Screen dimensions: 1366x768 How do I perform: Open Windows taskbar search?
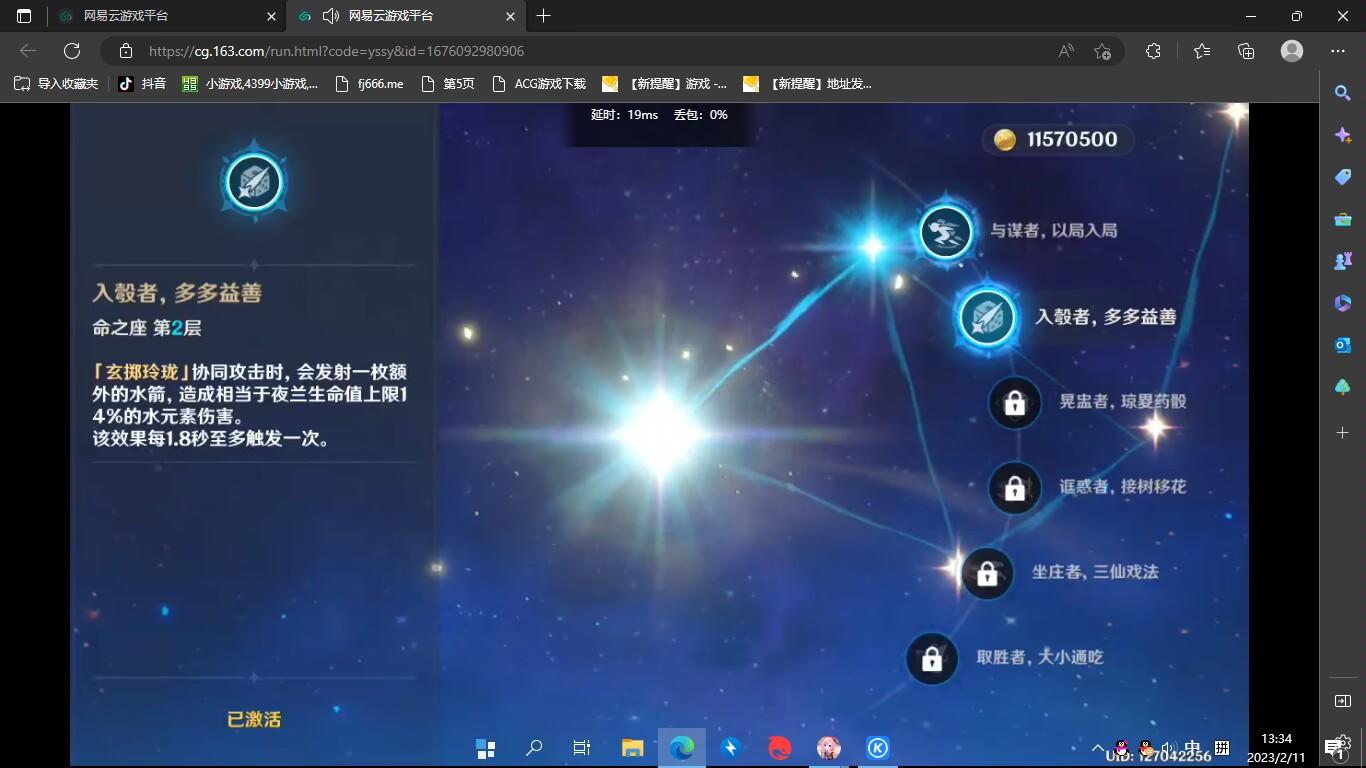(534, 748)
